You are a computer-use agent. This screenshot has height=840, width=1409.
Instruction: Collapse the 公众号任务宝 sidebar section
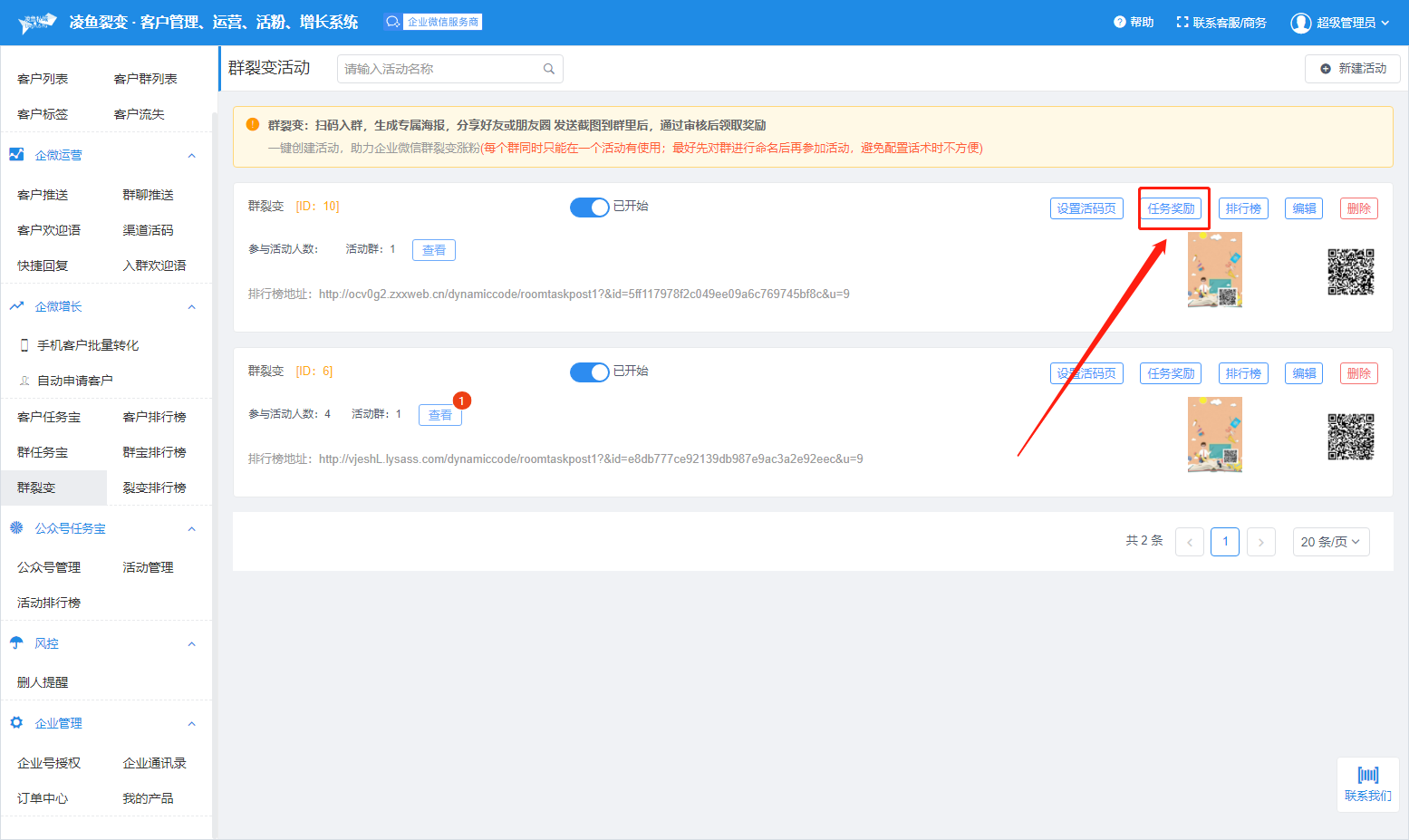(x=191, y=529)
